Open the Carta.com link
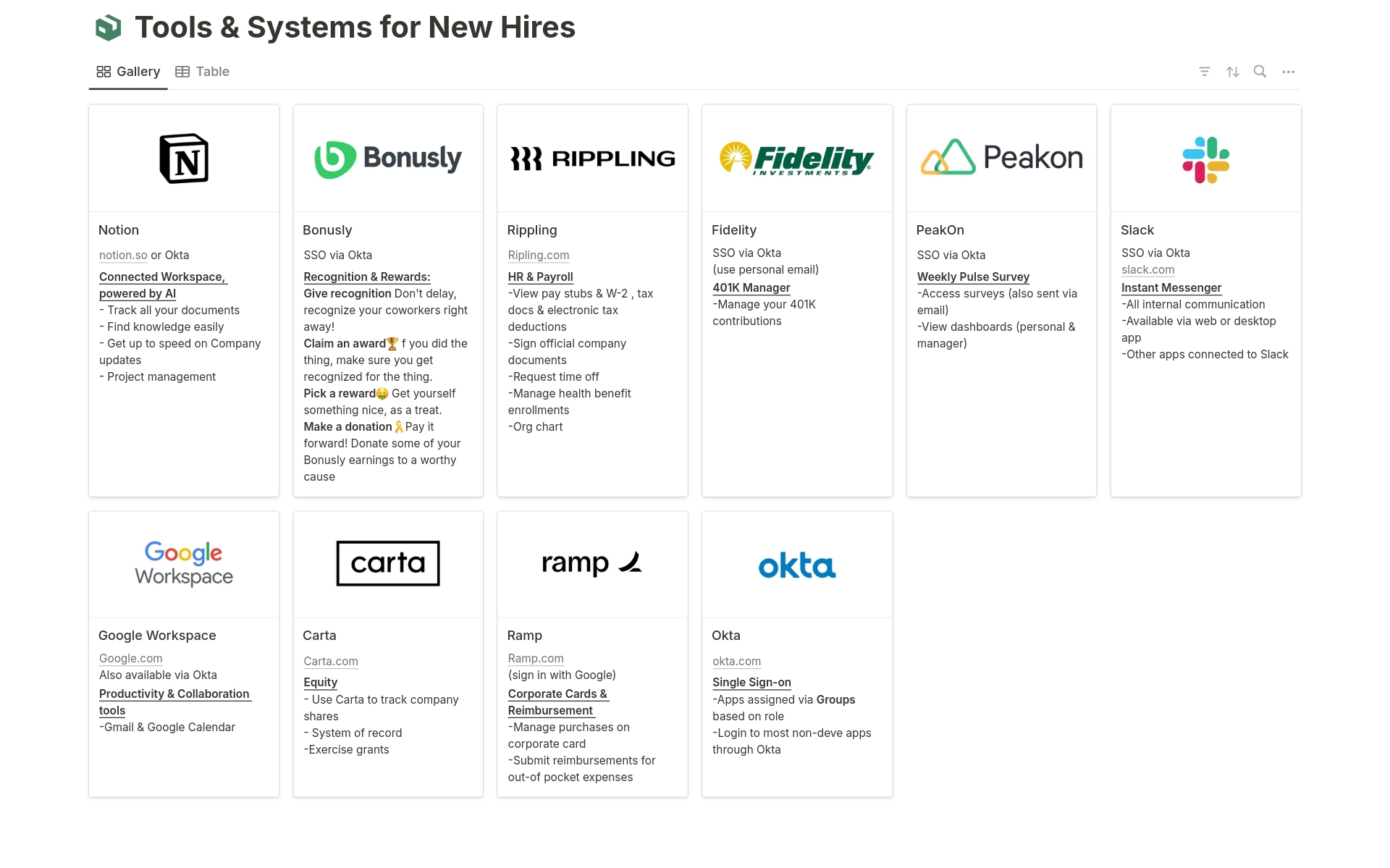The image size is (1390, 868). coord(331,661)
